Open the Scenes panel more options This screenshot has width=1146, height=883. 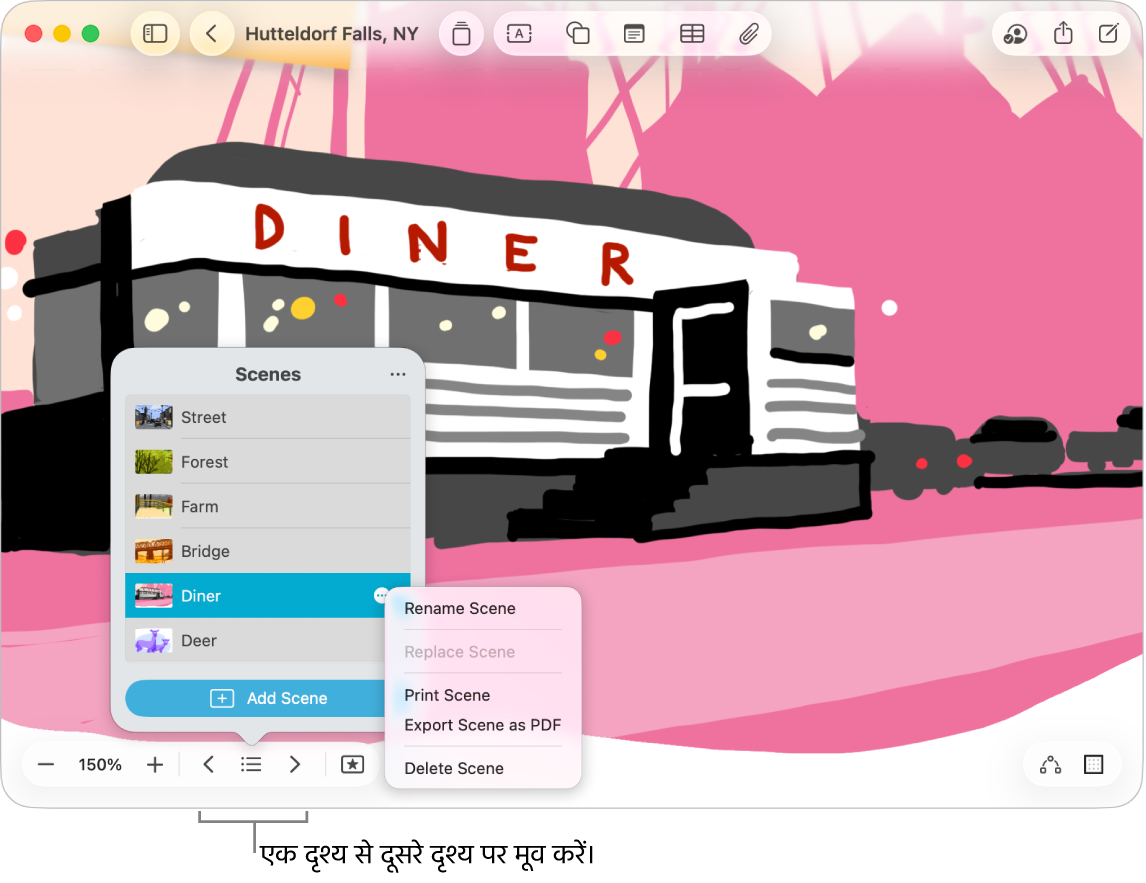tap(398, 374)
